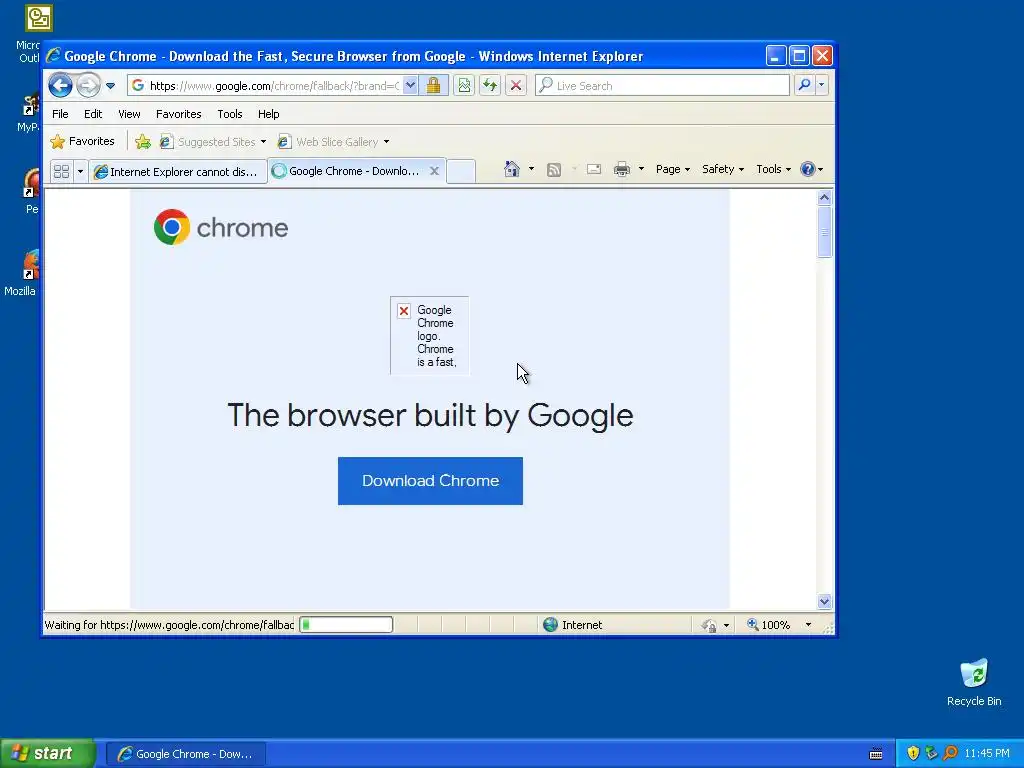Open recent pages dropdown next to Forward
Viewport: 1024px width, 768px height.
coord(110,86)
